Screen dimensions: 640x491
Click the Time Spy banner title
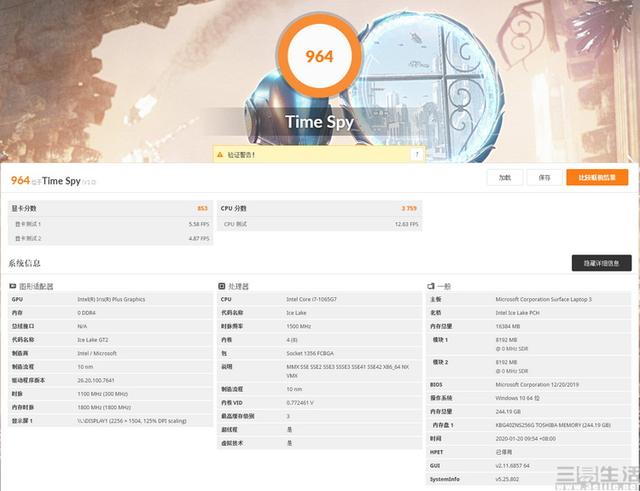tap(319, 122)
